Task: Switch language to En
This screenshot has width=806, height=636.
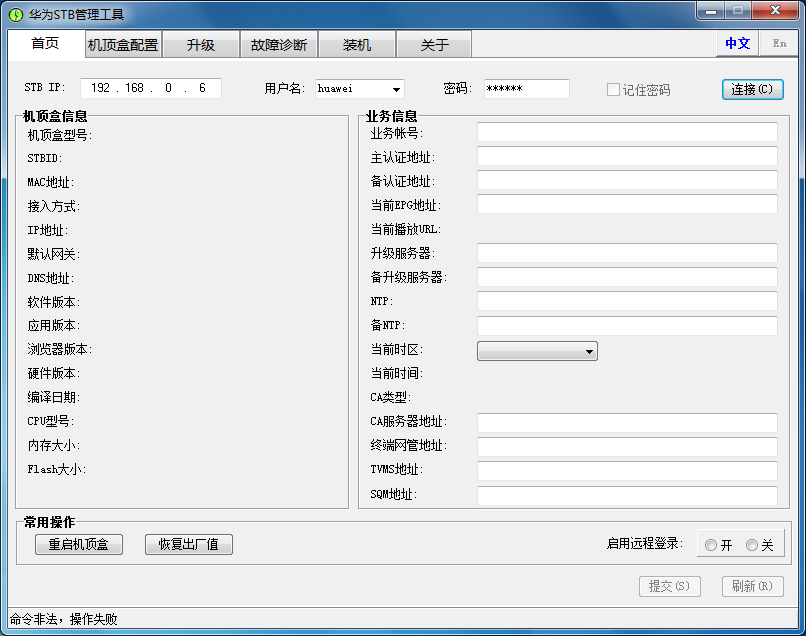Action: coord(779,44)
